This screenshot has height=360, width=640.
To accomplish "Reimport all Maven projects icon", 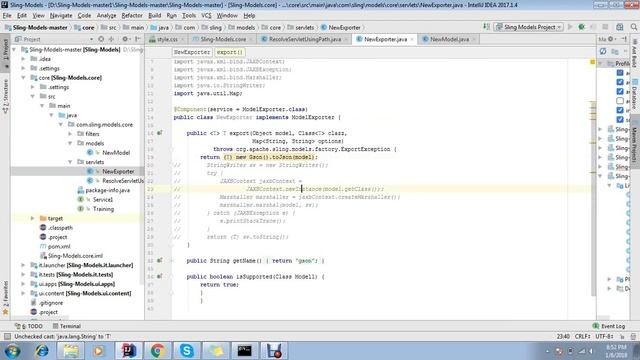I will coord(603,51).
